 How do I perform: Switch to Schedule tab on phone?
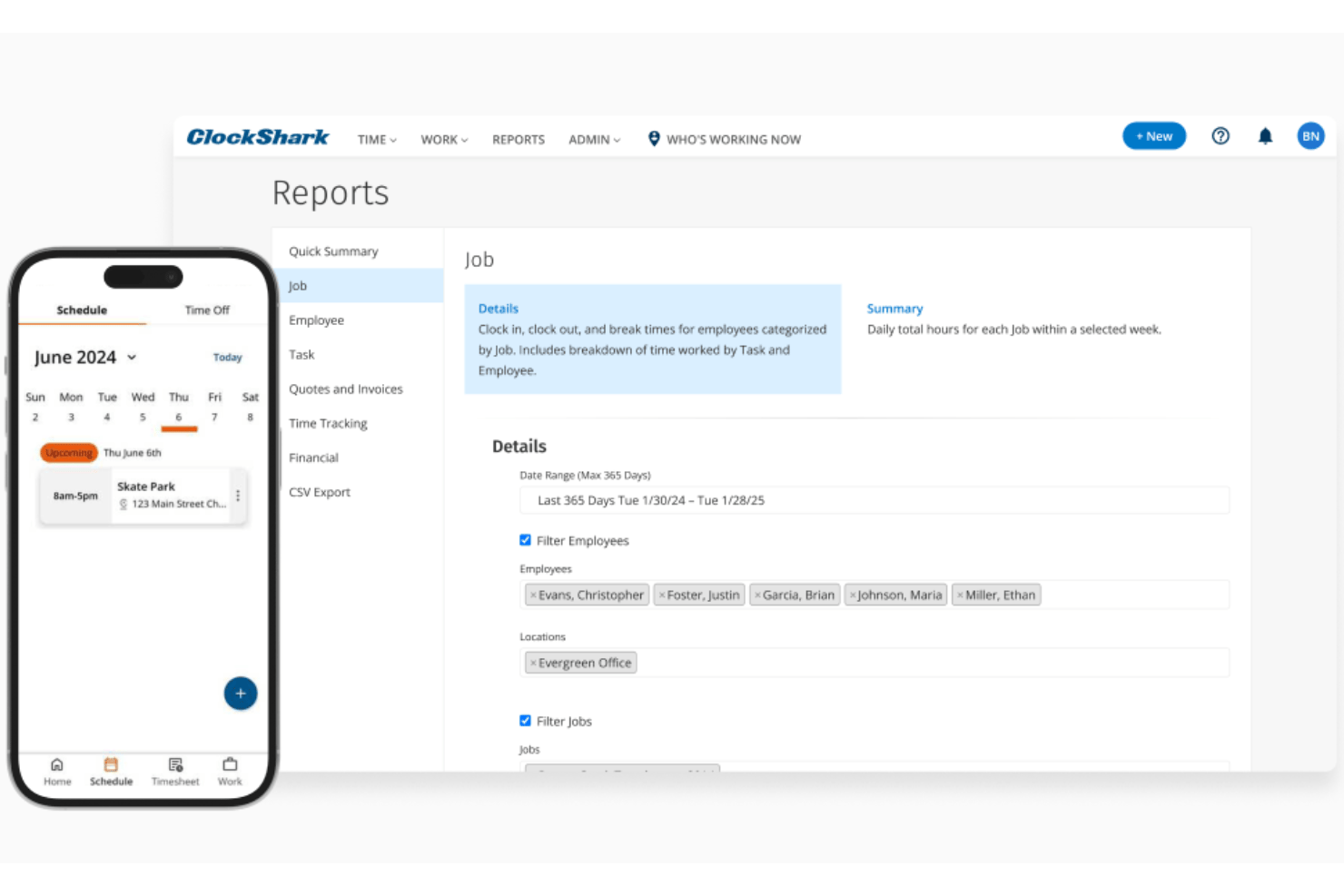(82, 310)
